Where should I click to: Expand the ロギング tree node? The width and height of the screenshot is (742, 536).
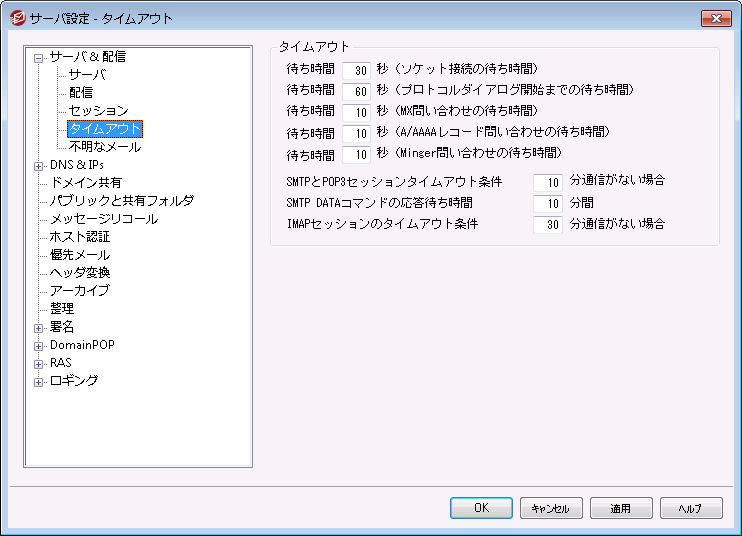point(39,381)
